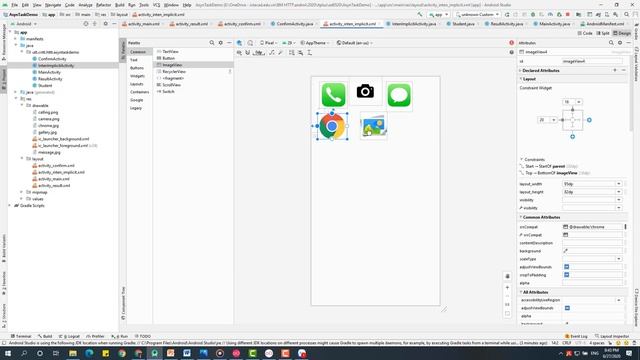Select the green message bubble image in preview
Viewport: 640px width, 360px height.
point(399,95)
